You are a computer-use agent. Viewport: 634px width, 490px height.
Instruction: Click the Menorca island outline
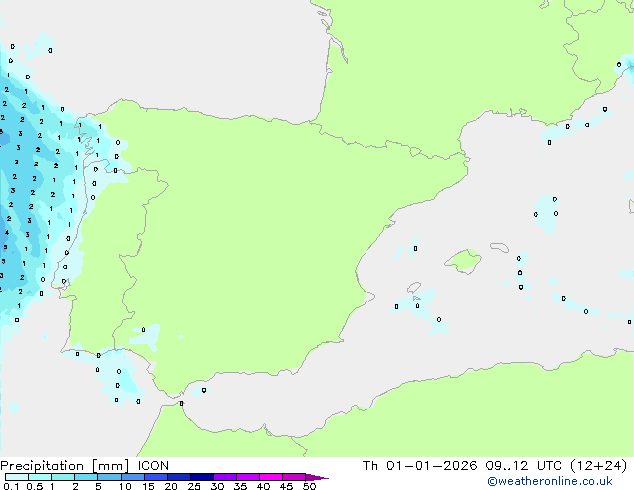click(x=498, y=247)
